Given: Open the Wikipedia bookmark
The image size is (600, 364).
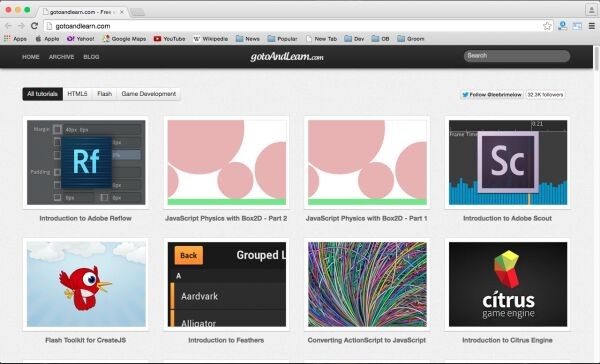Looking at the screenshot, I should pyautogui.click(x=211, y=39).
